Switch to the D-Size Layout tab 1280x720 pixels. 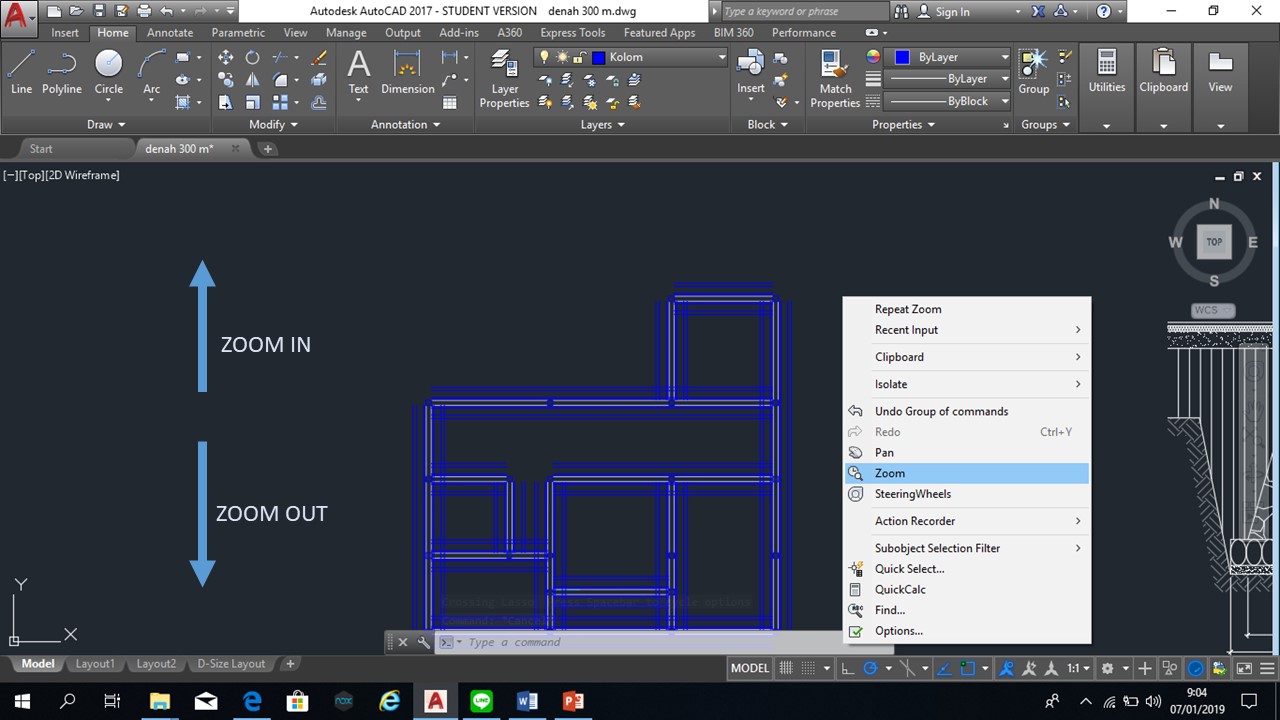pyautogui.click(x=231, y=663)
